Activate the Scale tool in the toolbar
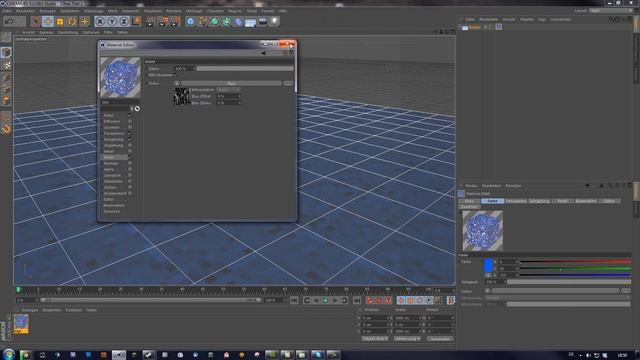 pyautogui.click(x=60, y=21)
